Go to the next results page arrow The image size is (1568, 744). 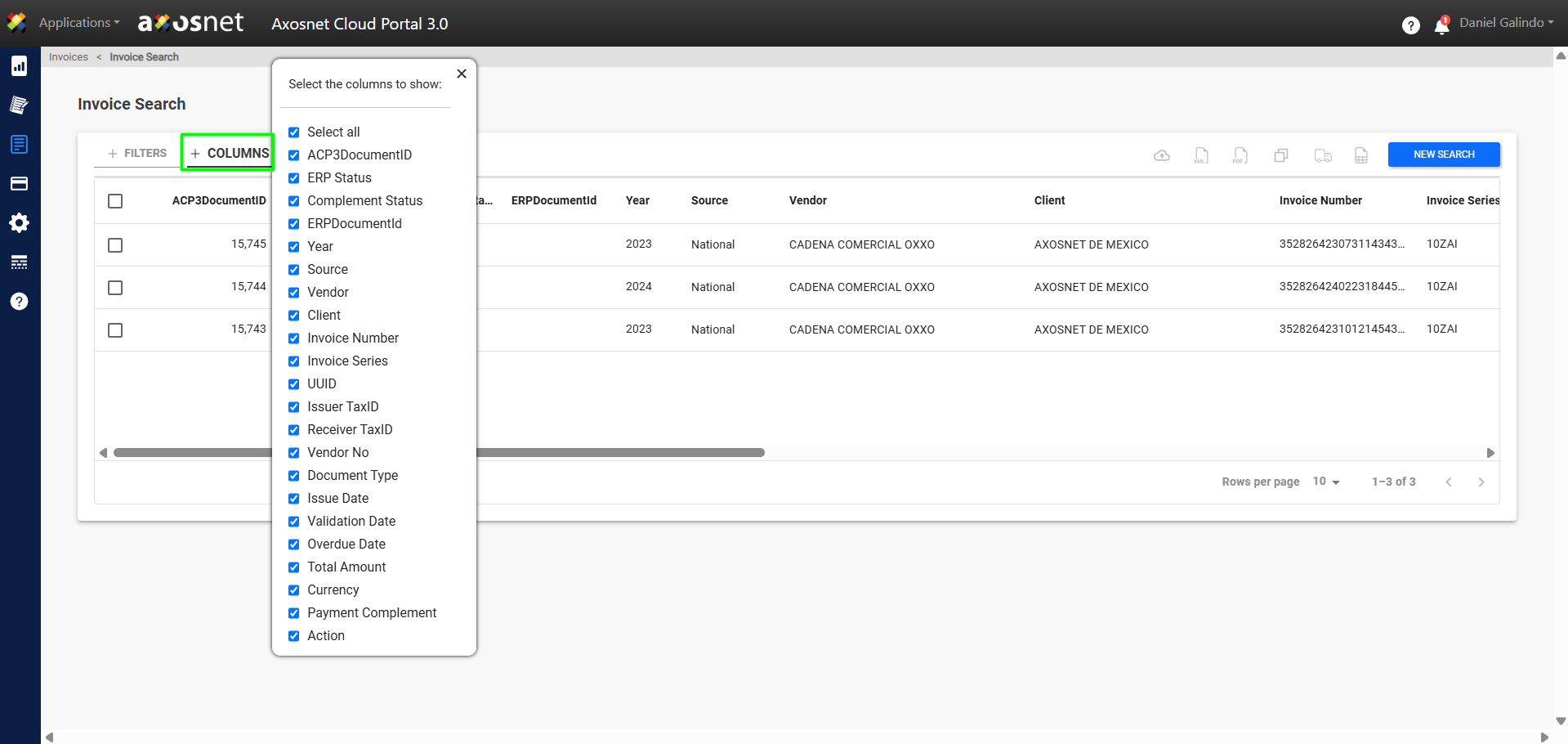(1481, 482)
